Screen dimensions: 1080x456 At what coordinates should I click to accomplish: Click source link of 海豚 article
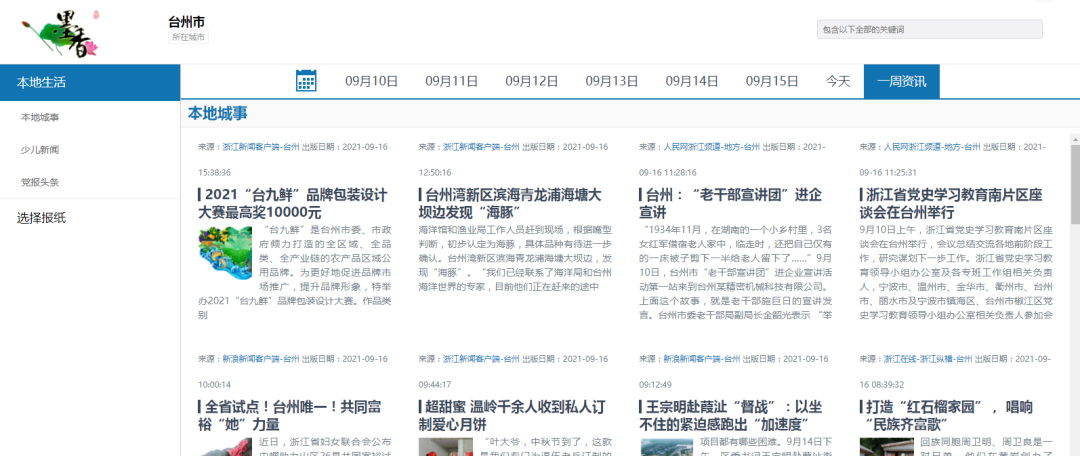click(x=481, y=147)
